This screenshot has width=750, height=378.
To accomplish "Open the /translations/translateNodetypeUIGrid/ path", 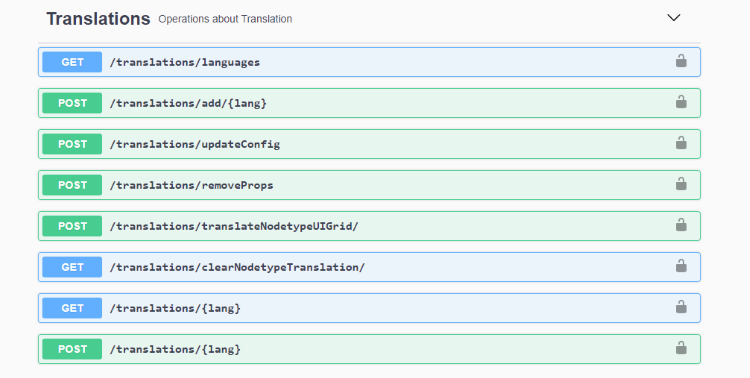I will tap(234, 226).
